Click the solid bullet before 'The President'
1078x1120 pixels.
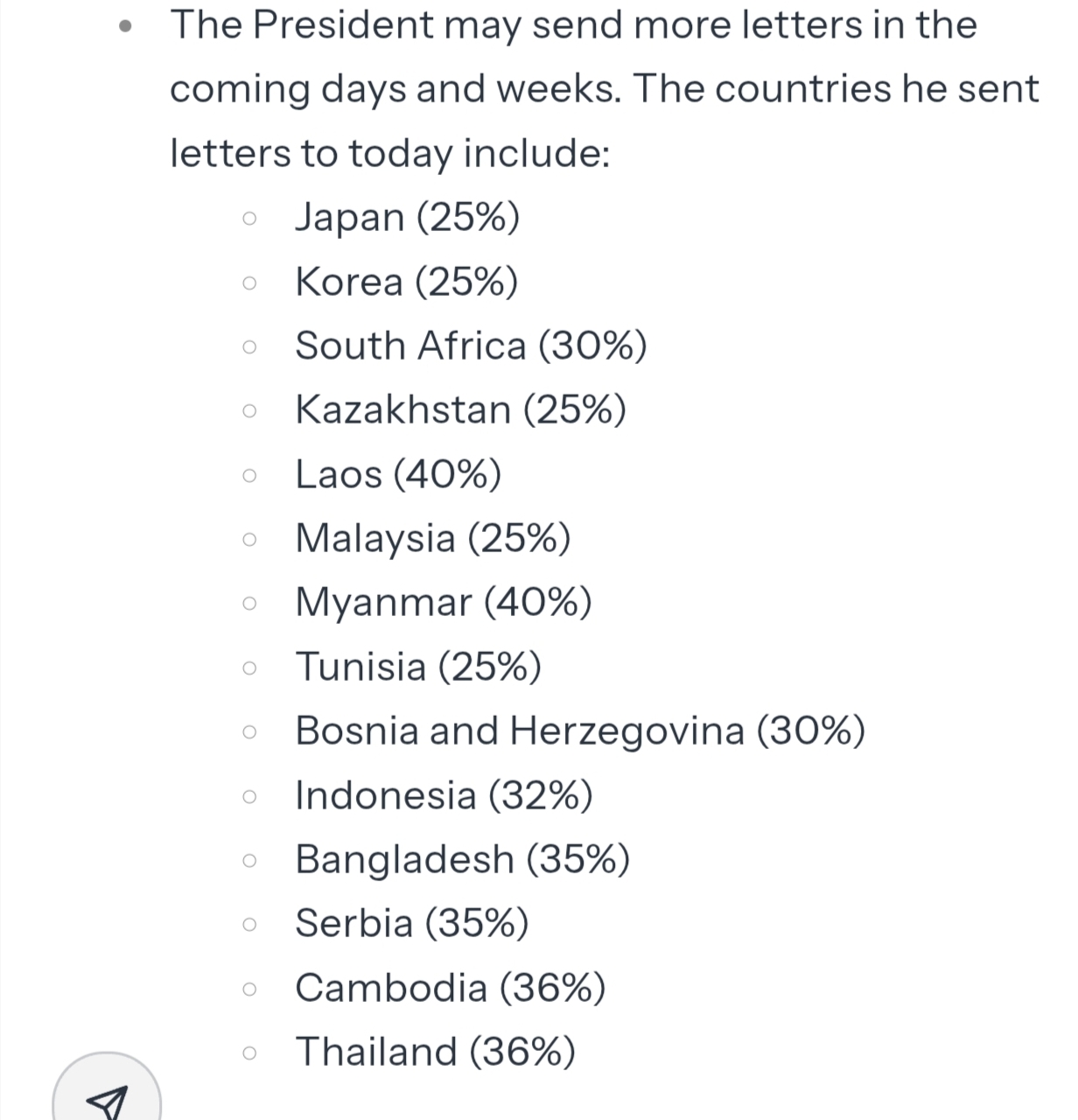pyautogui.click(x=128, y=26)
